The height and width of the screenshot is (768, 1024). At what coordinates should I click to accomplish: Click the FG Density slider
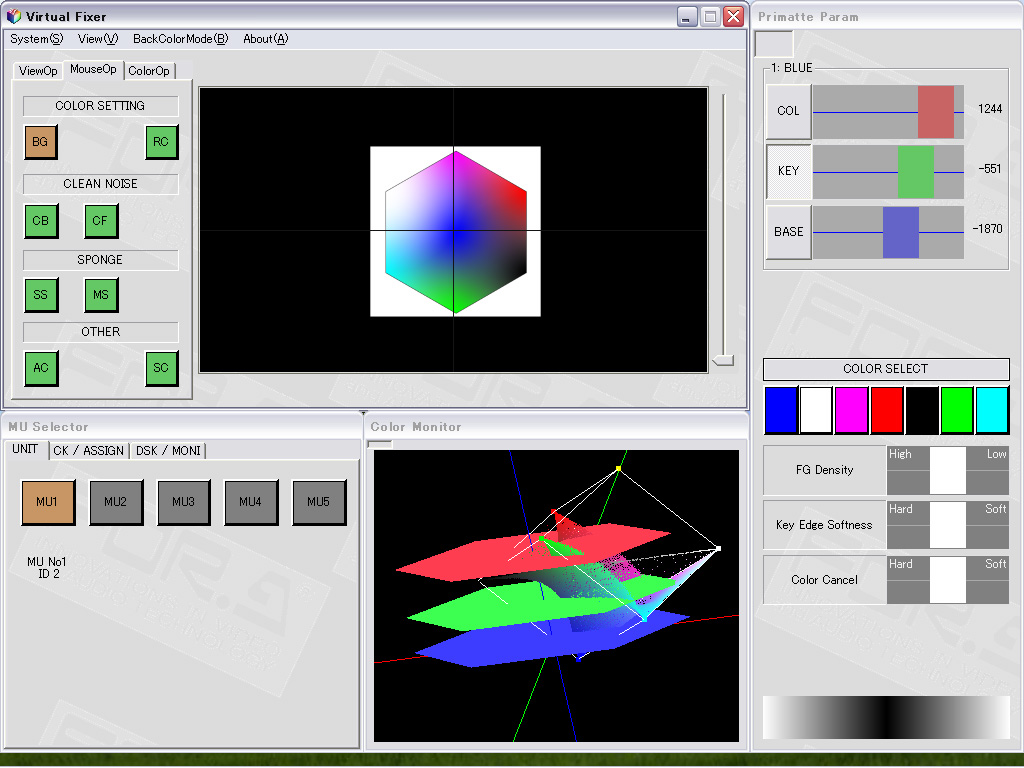[947, 470]
